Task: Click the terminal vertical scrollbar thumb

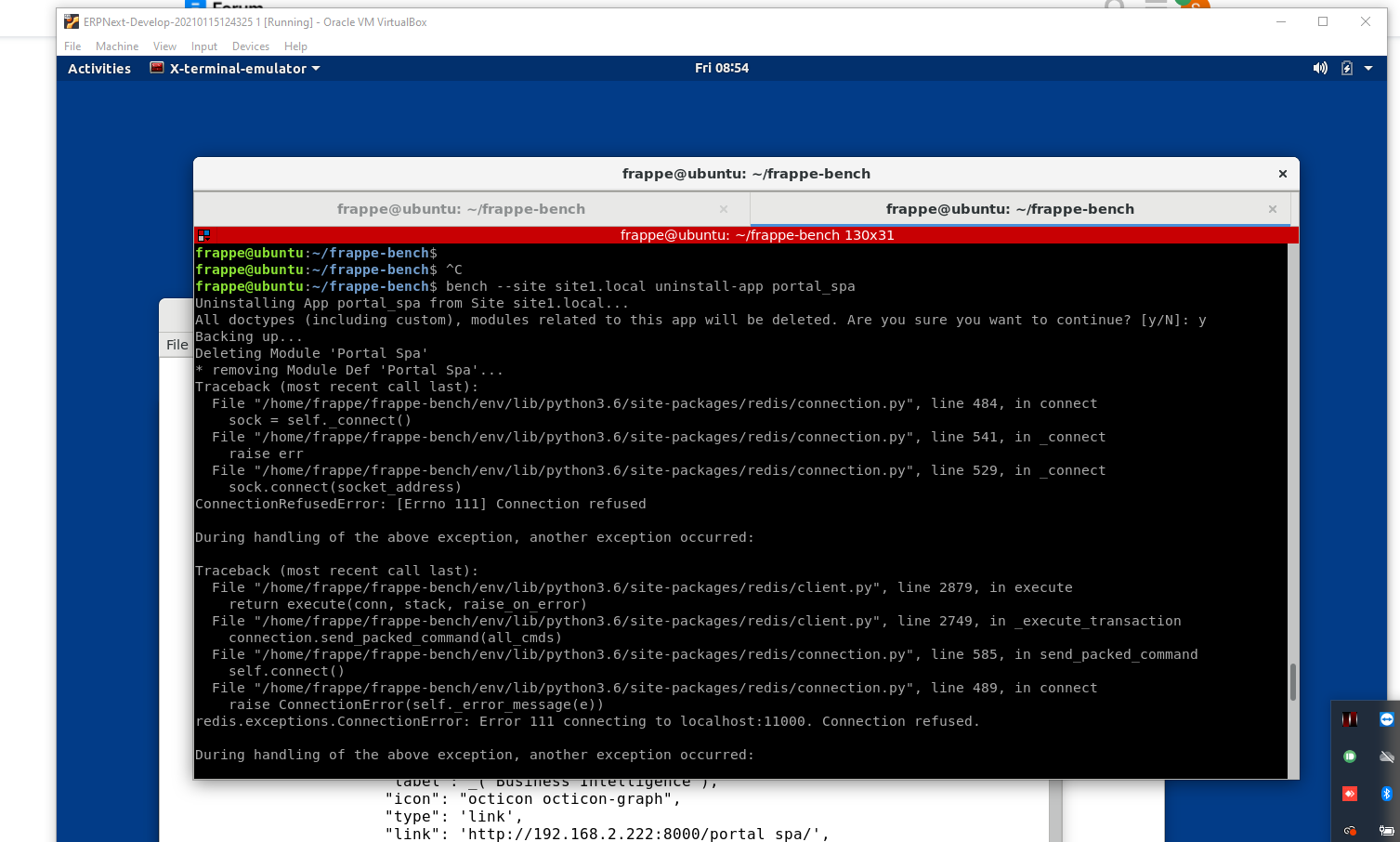Action: pyautogui.click(x=1292, y=682)
